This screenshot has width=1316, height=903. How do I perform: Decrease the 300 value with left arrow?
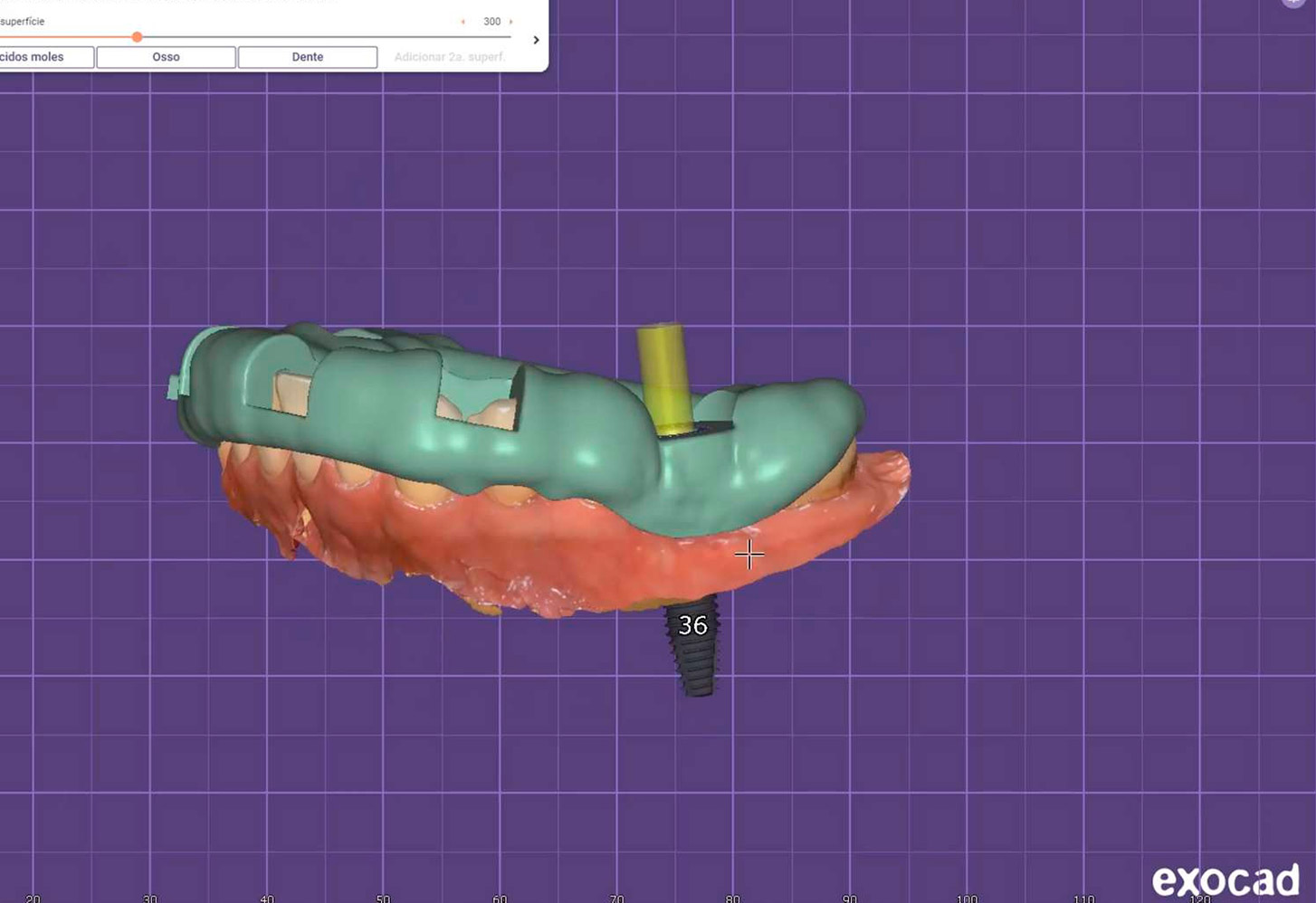[463, 22]
